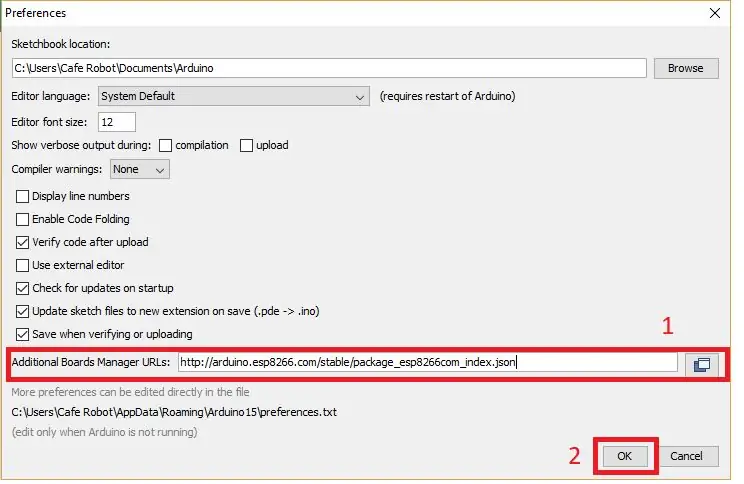Click the Editor language dropdown arrow
This screenshot has width=744, height=484.
pyautogui.click(x=360, y=97)
